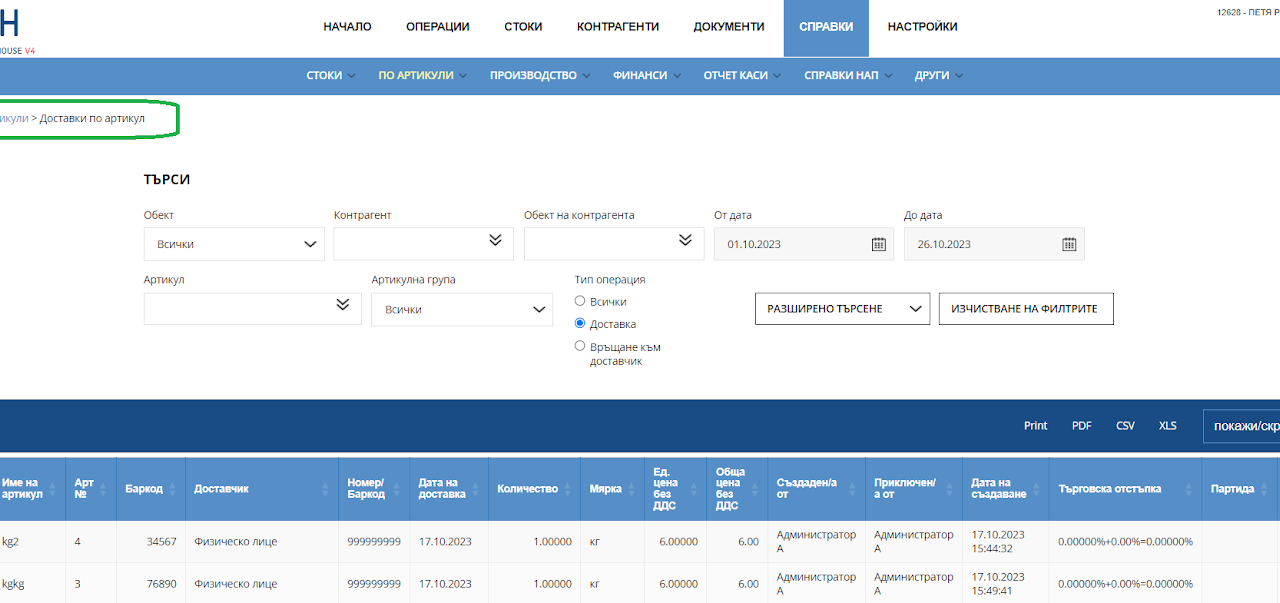Expand the Разширено търсене dropdown
The image size is (1280, 603).
click(x=842, y=309)
